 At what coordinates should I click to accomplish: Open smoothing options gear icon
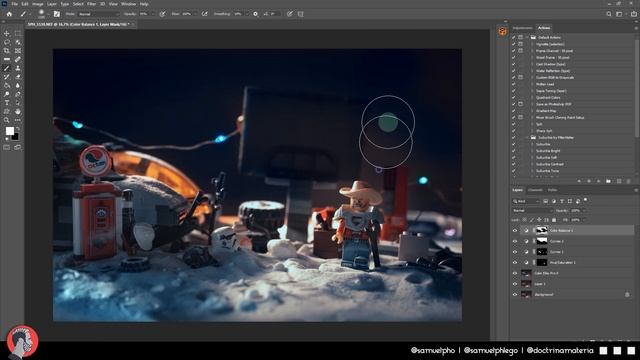pos(256,14)
